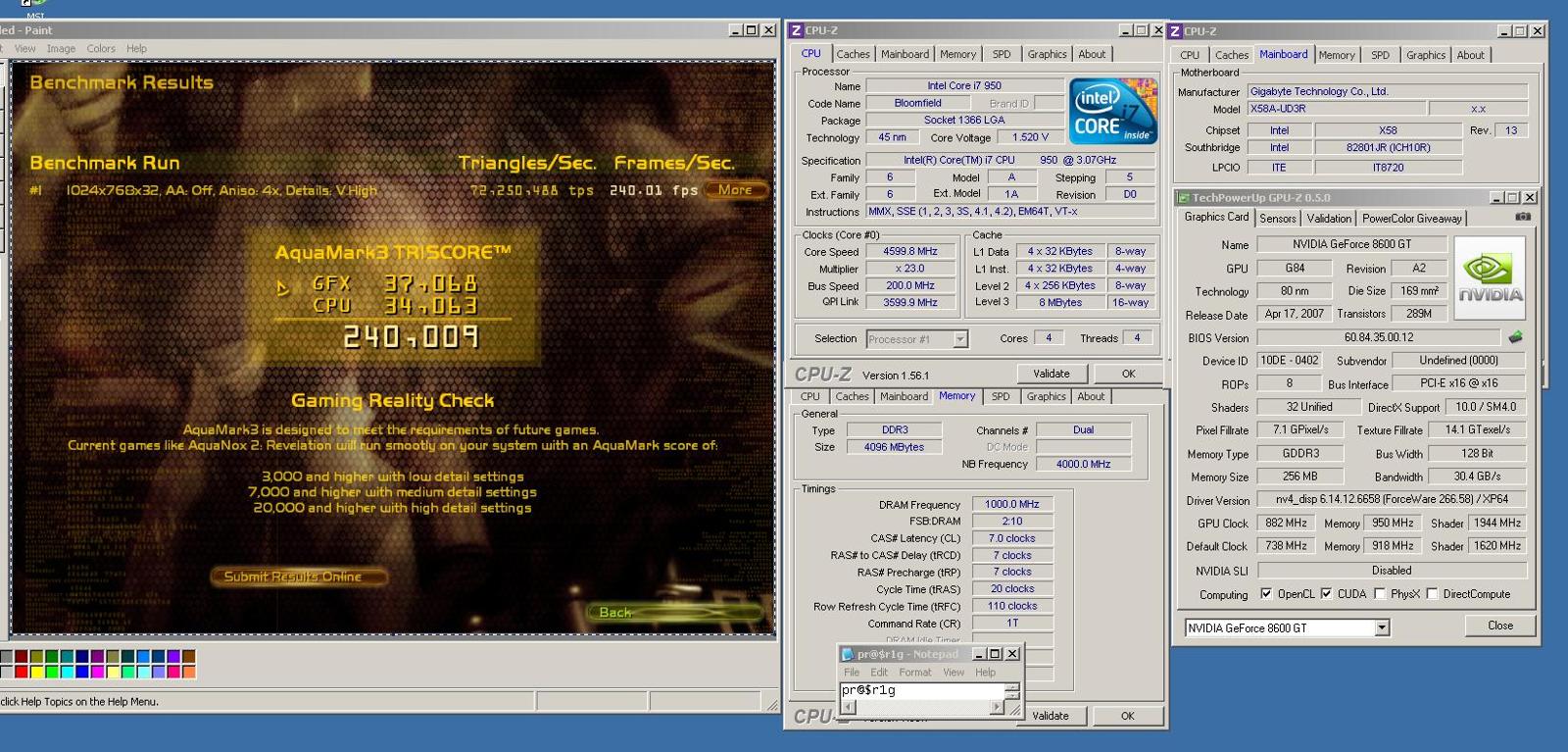
Task: Open SPD tab in the Memory timings CPU-Z window
Action: click(x=1000, y=396)
